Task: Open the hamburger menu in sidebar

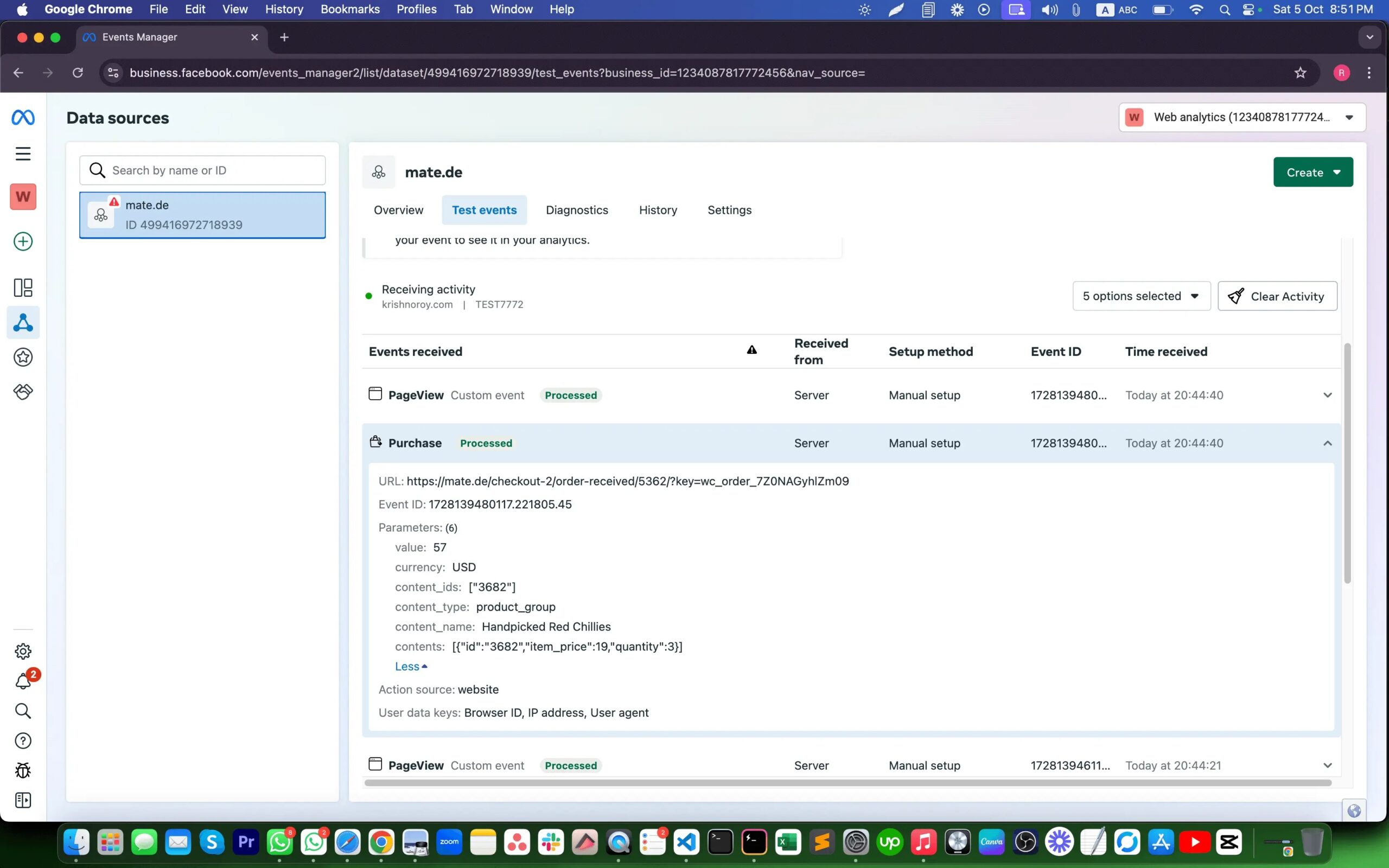Action: [x=23, y=154]
